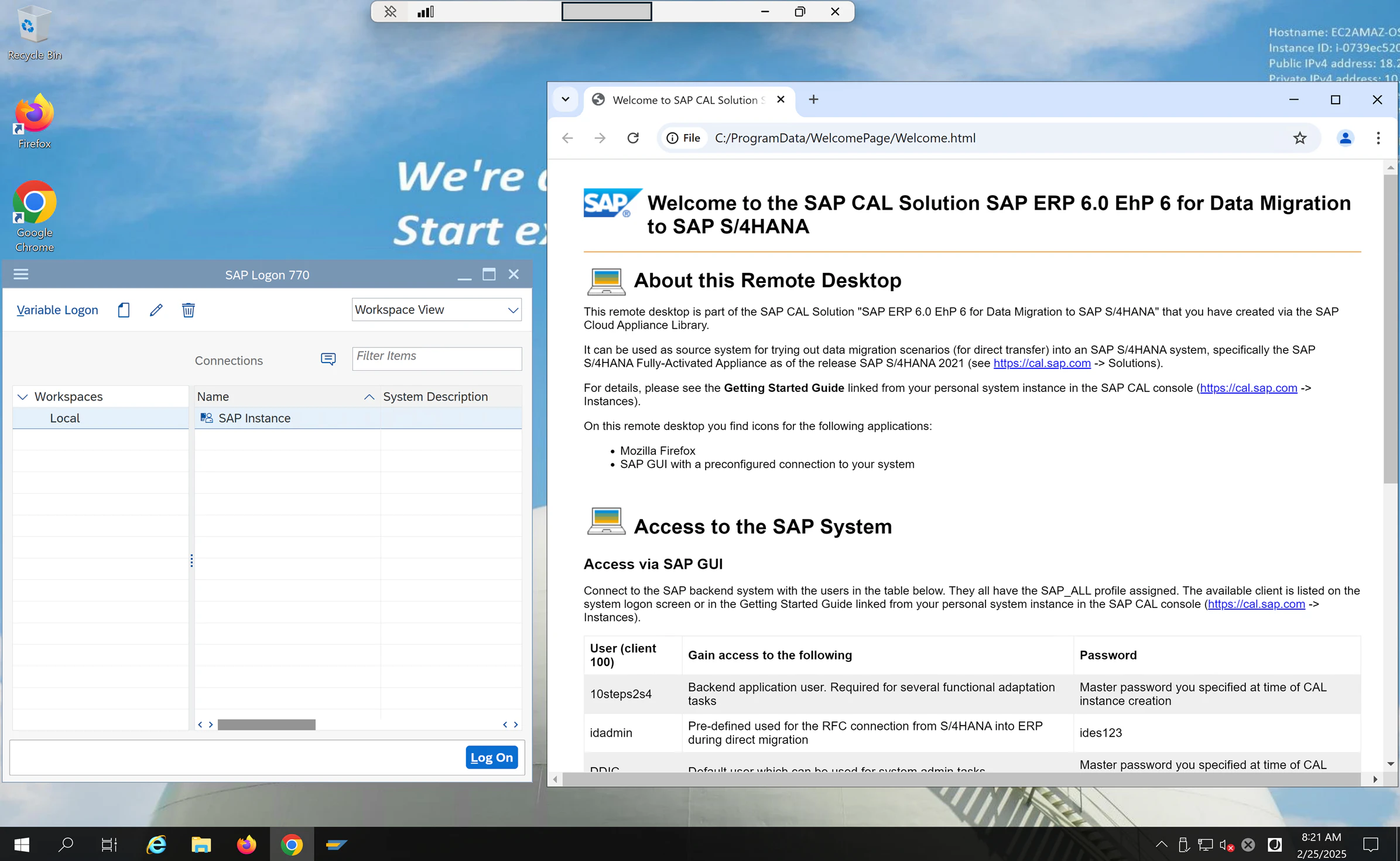The image size is (1400, 861).
Task: Open cal.sap.com link under Access via SAP GUI
Action: coord(1256,604)
